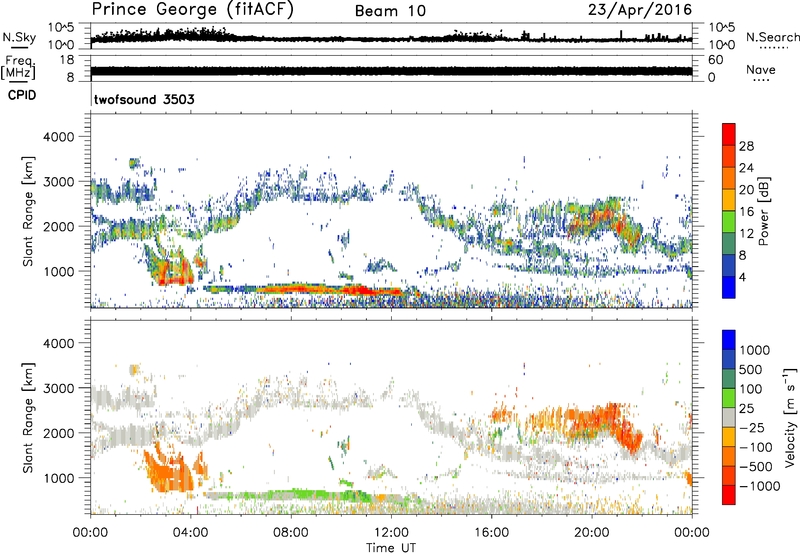Click the sky noise plot strip

[391, 36]
